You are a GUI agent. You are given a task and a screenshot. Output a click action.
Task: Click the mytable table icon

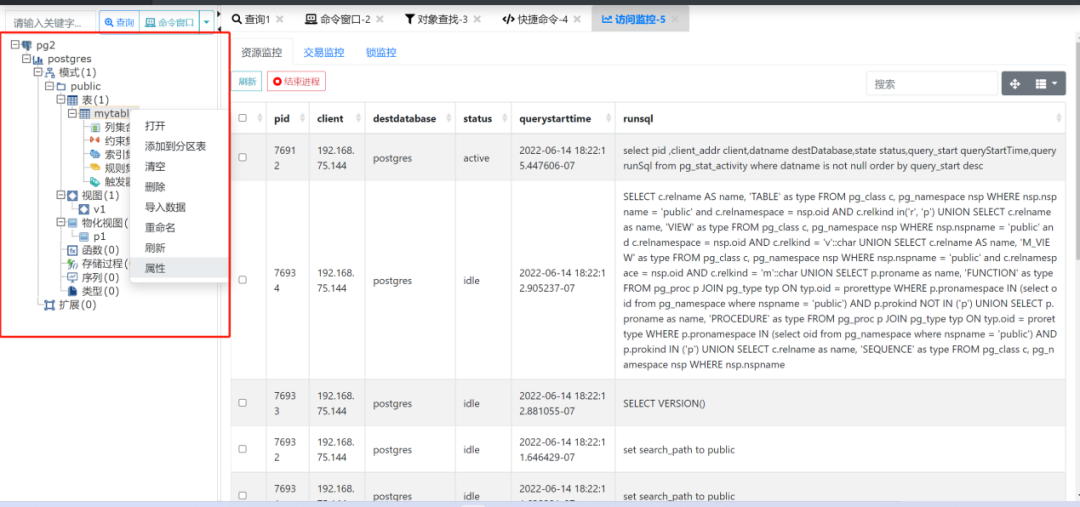pyautogui.click(x=84, y=114)
